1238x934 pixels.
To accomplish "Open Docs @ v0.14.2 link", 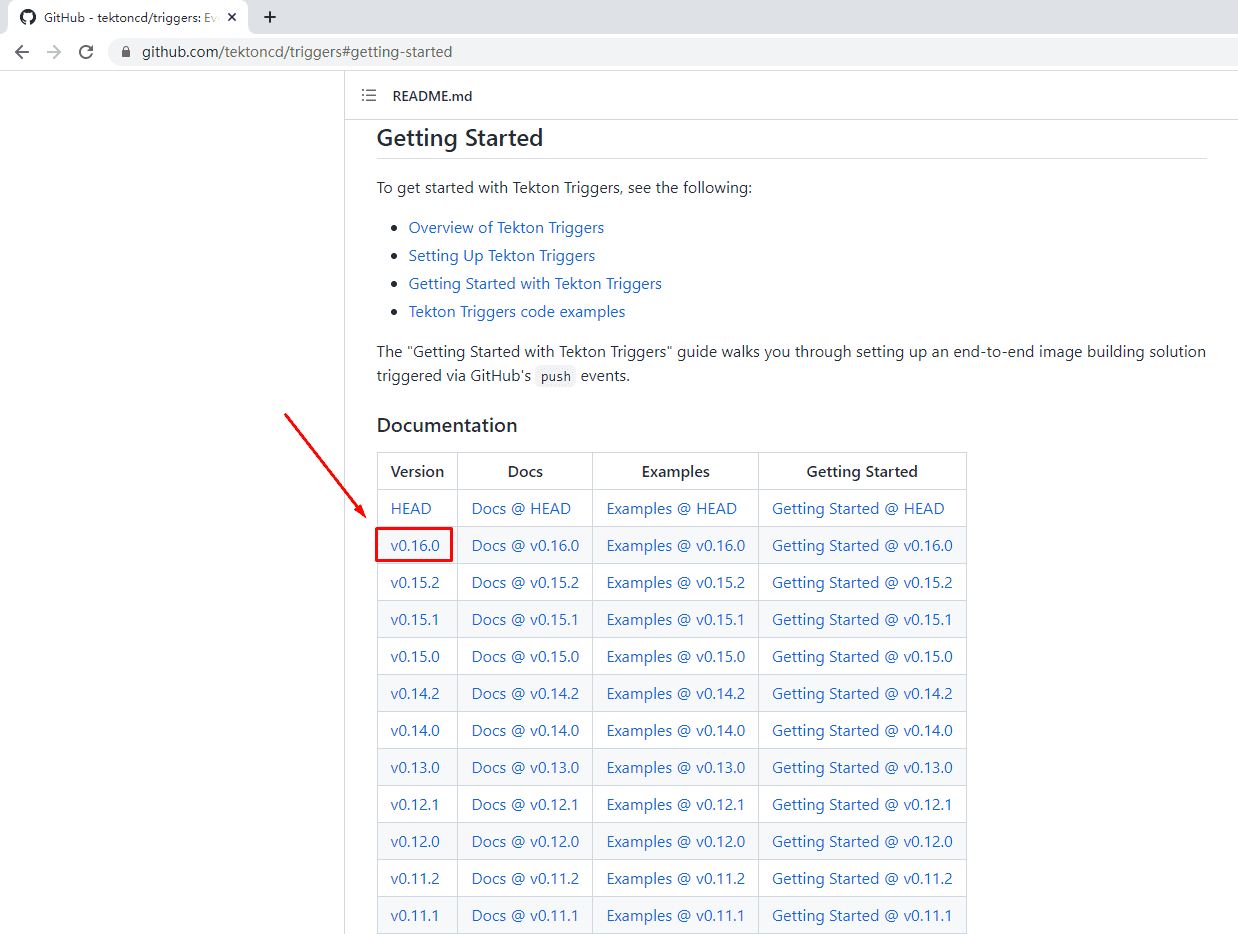I will coord(525,694).
